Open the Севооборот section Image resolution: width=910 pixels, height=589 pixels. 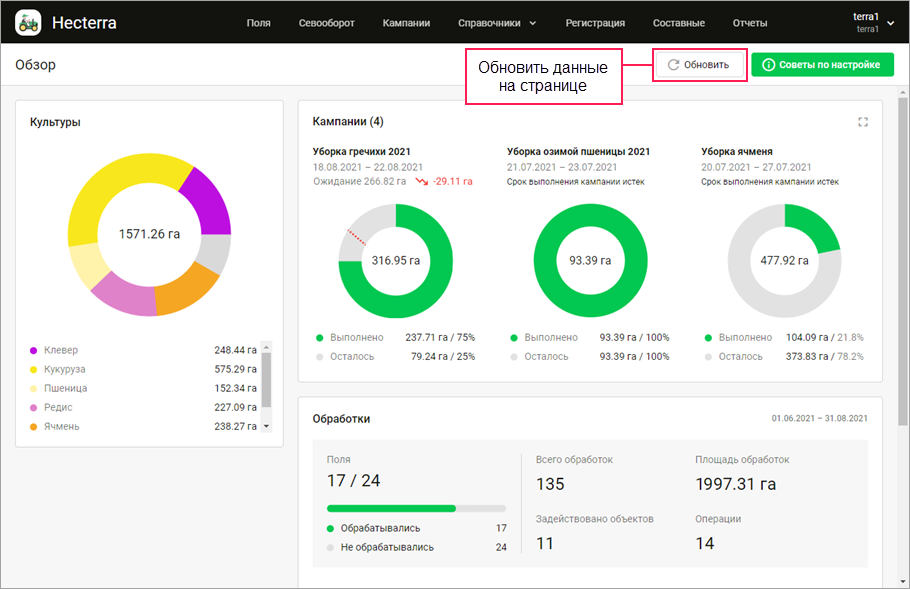[x=326, y=23]
